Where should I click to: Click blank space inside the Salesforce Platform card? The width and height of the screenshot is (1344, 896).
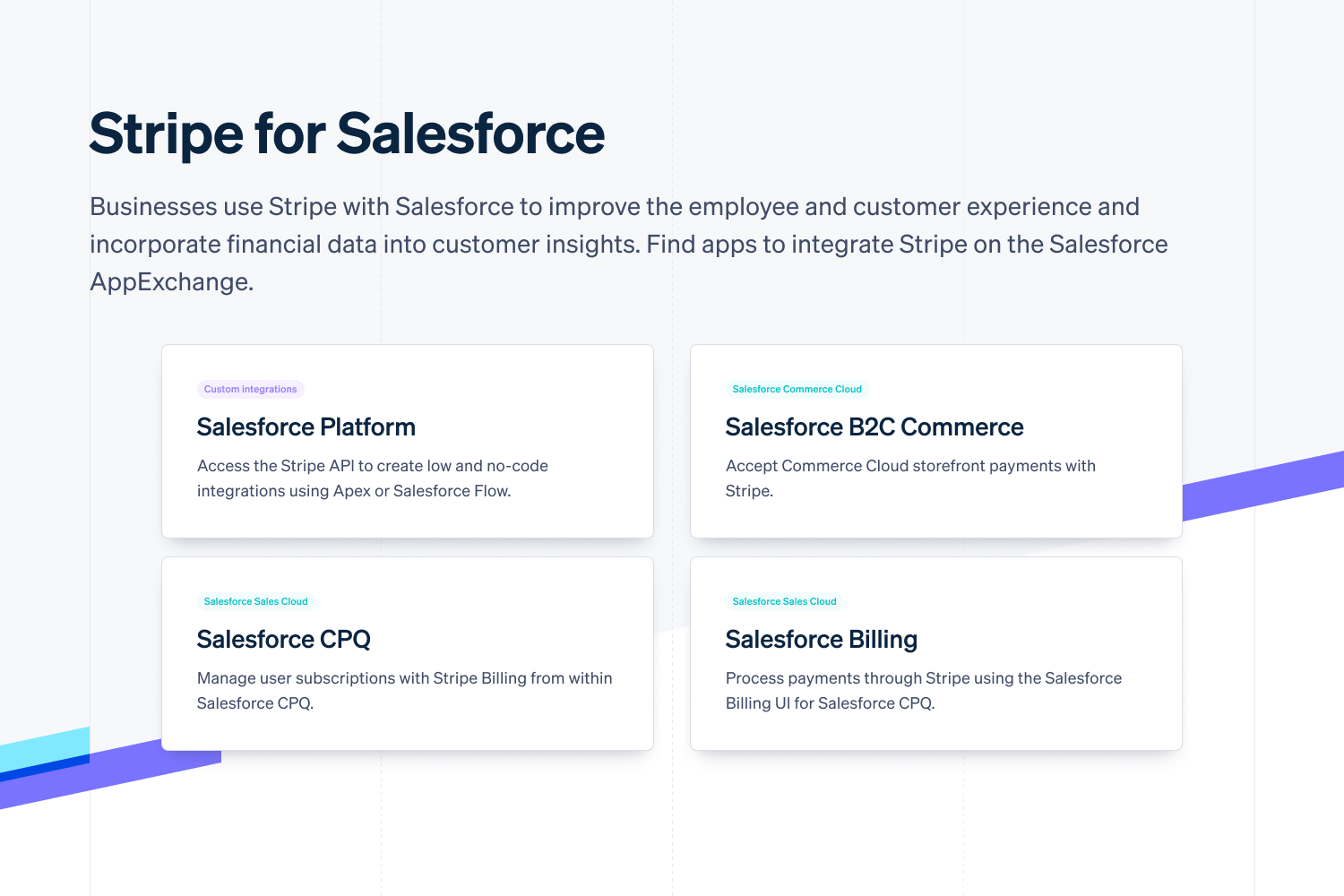tap(556, 394)
